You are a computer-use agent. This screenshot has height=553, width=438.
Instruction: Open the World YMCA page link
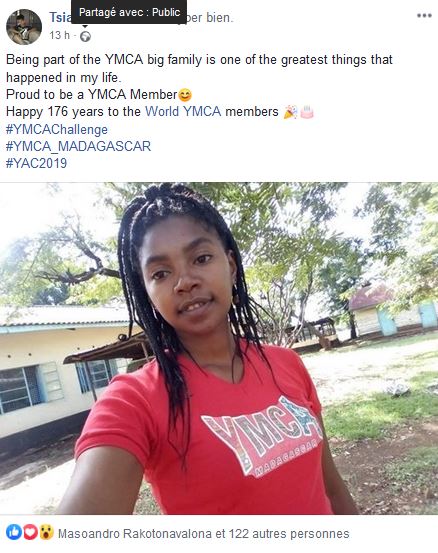183,111
